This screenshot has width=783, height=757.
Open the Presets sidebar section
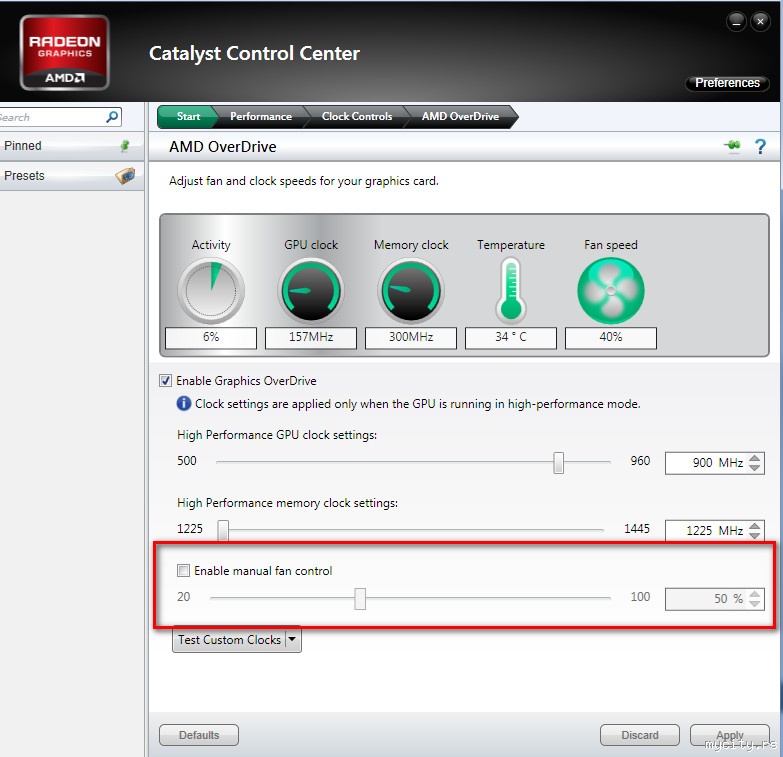(x=71, y=176)
